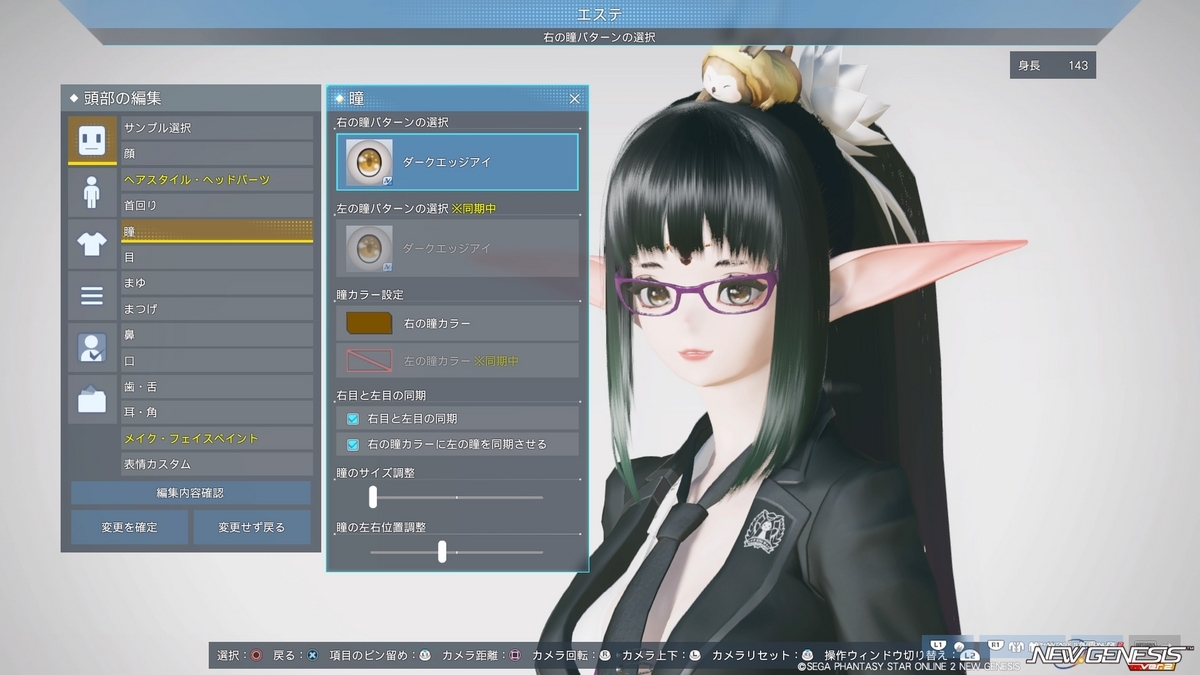Click the カメラ回転 stick icon
1200x675 pixels.
click(604, 655)
